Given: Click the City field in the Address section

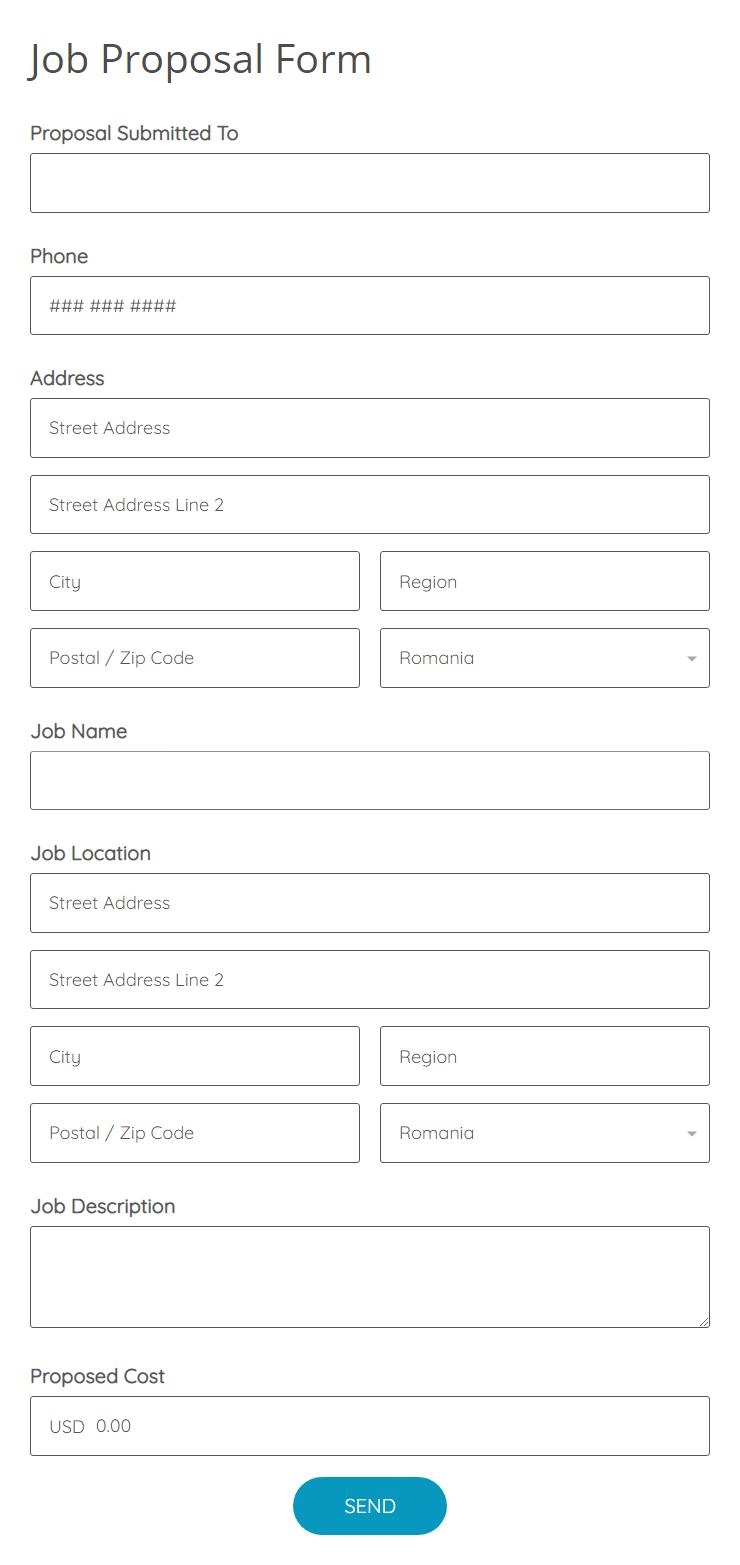Looking at the screenshot, I should (195, 581).
